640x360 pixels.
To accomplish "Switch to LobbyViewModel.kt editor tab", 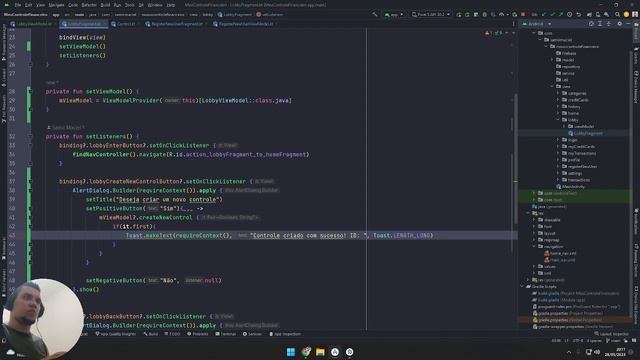I will point(34,24).
